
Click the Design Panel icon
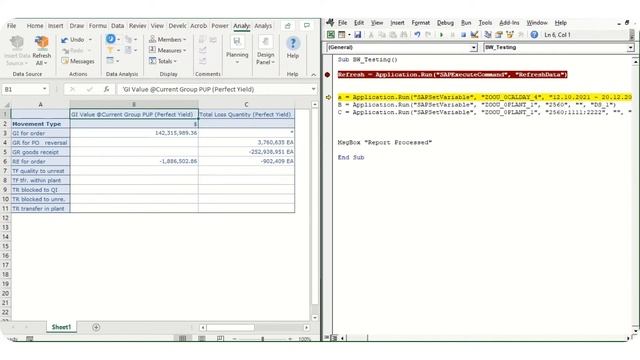266,43
